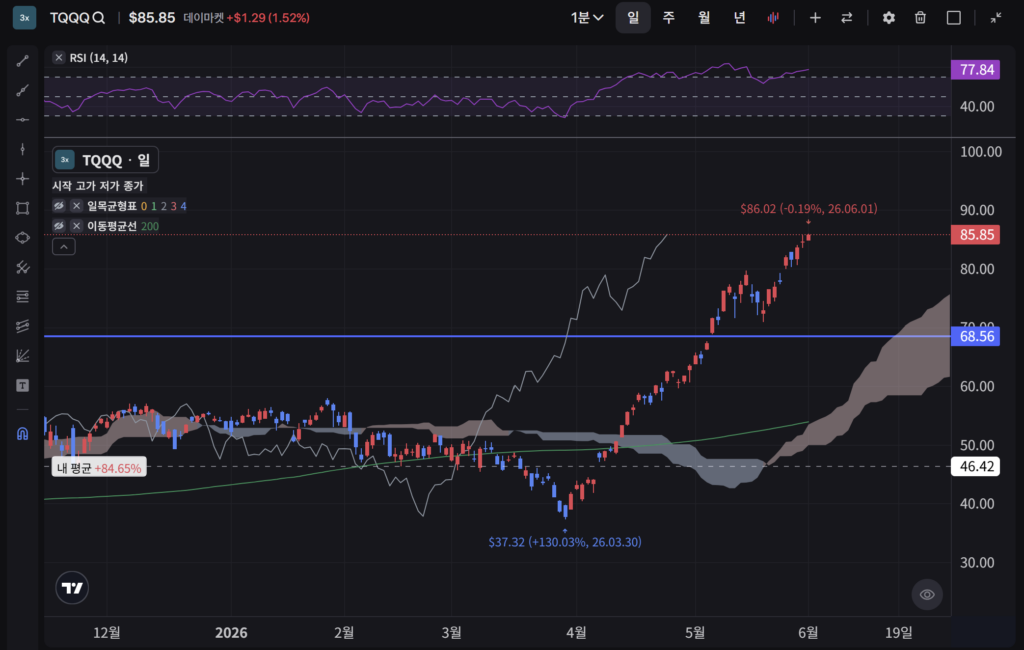Click the 46.42 average price tag
This screenshot has height=650, width=1024.
[976, 466]
